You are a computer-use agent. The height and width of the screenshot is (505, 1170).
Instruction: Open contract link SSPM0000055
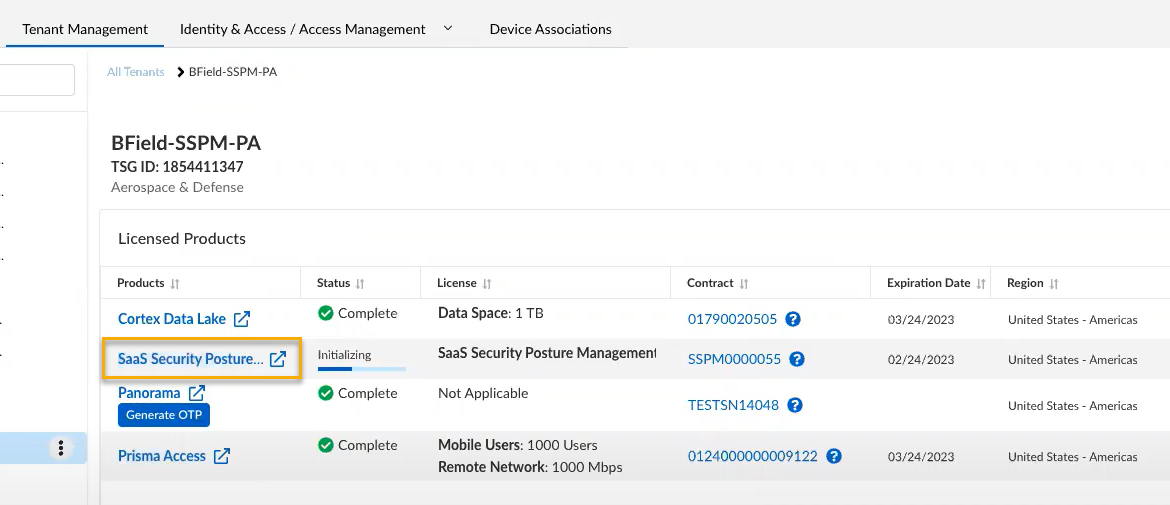(734, 359)
